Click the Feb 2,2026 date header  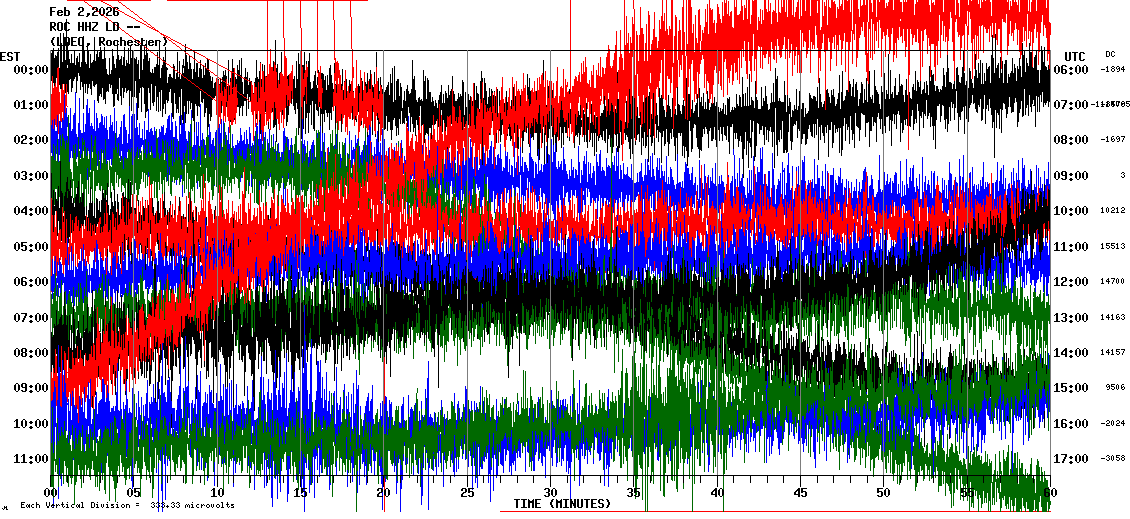point(84,12)
